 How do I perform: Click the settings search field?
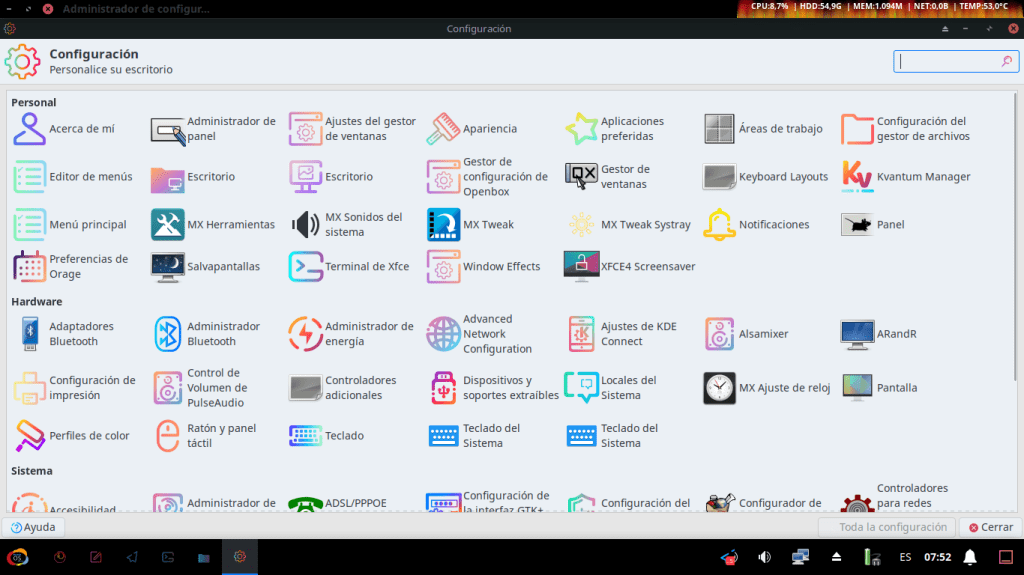(948, 61)
